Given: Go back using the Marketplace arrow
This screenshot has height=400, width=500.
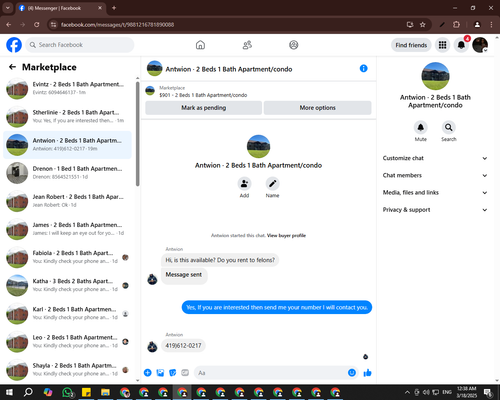Looking at the screenshot, I should pos(12,67).
